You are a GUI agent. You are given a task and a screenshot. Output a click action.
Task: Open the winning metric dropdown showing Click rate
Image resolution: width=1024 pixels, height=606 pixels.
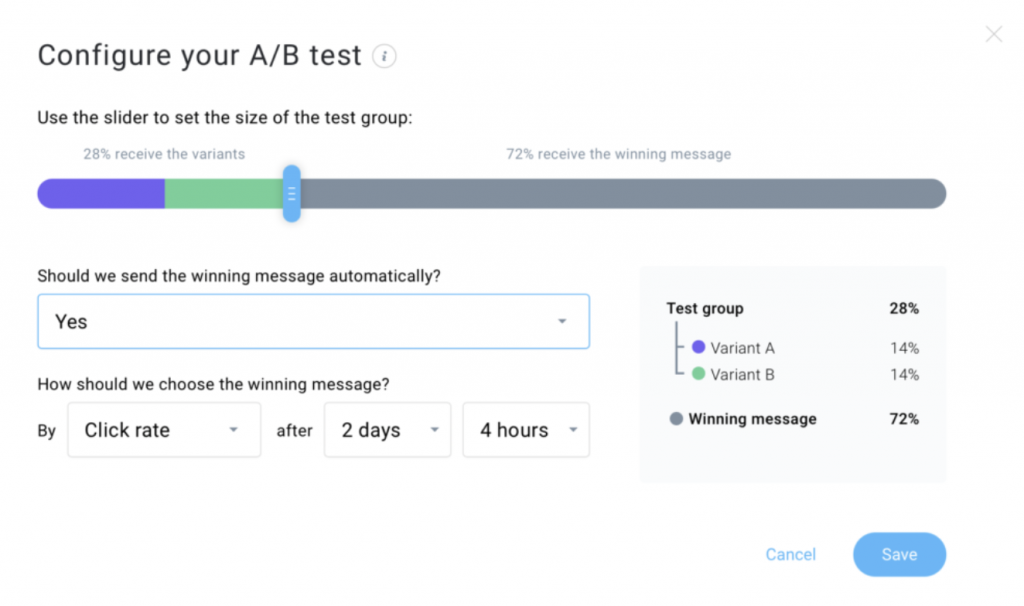tap(163, 430)
